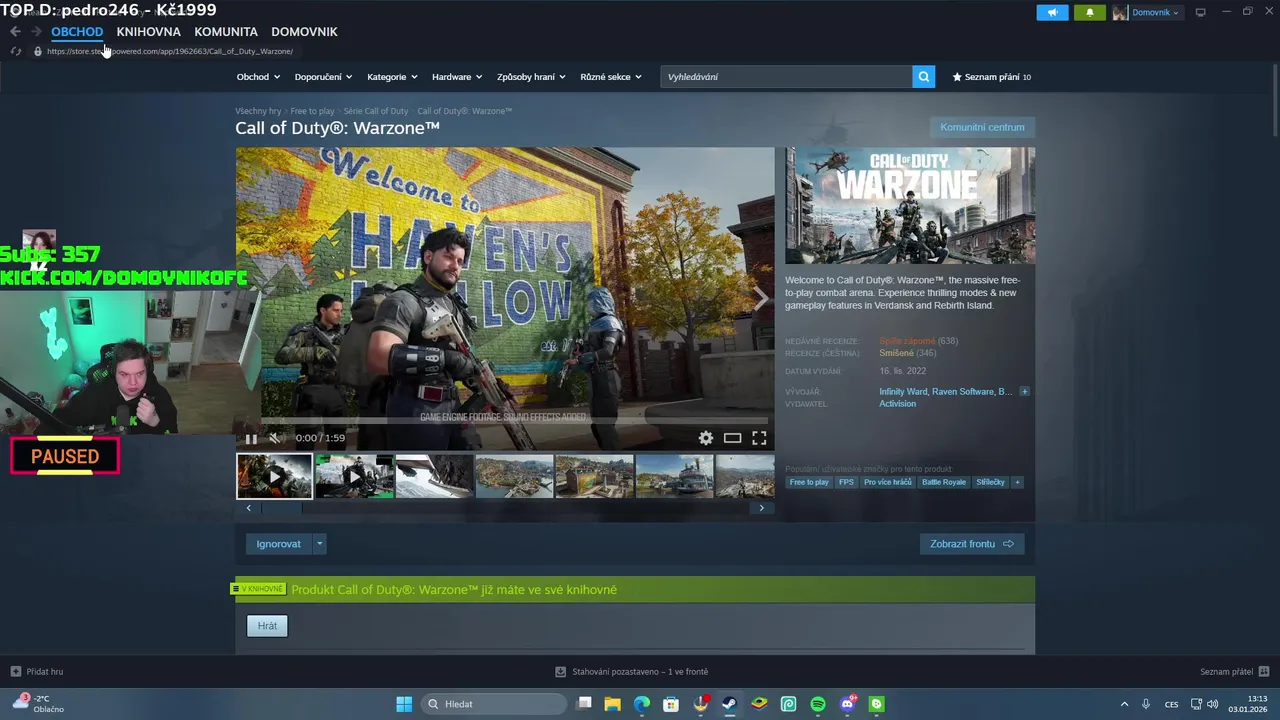Image resolution: width=1280 pixels, height=720 pixels.
Task: Toggle theater mode for the trailer
Action: 732,438
